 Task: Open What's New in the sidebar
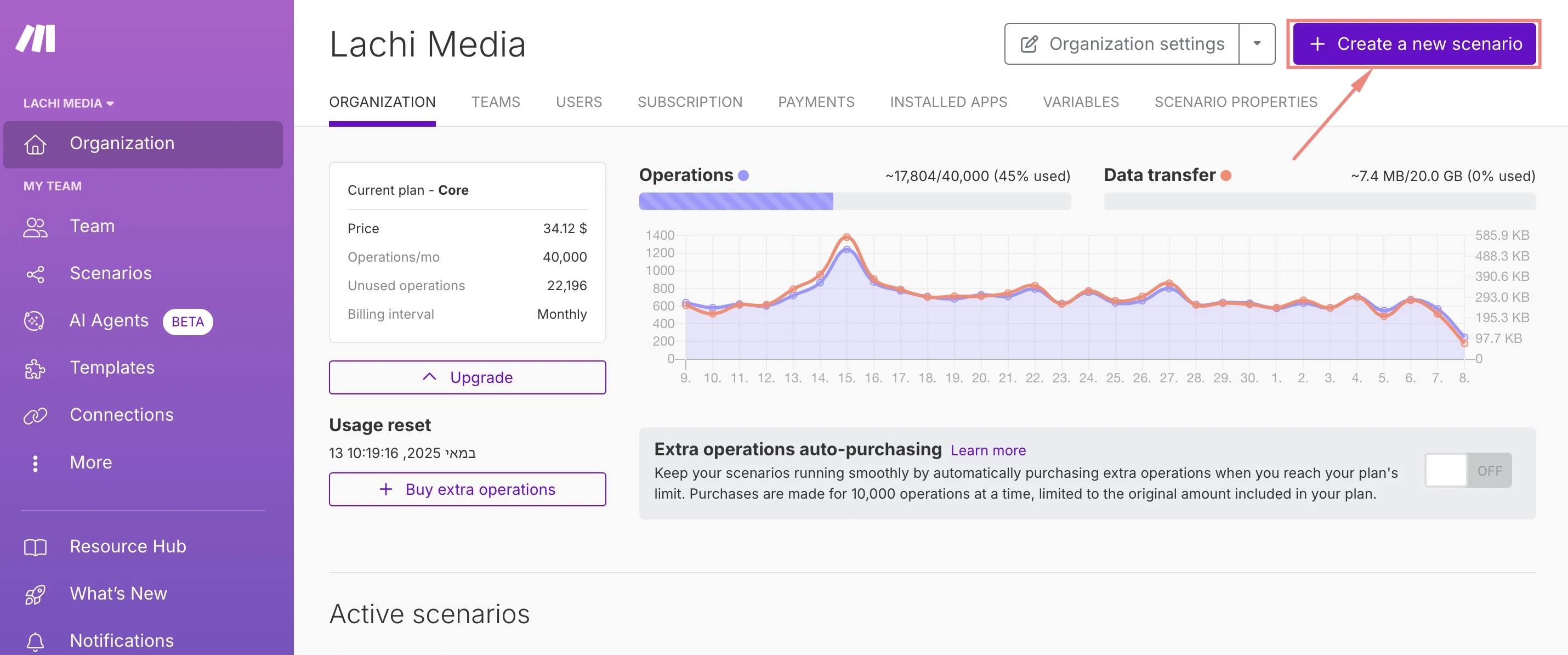[143, 594]
